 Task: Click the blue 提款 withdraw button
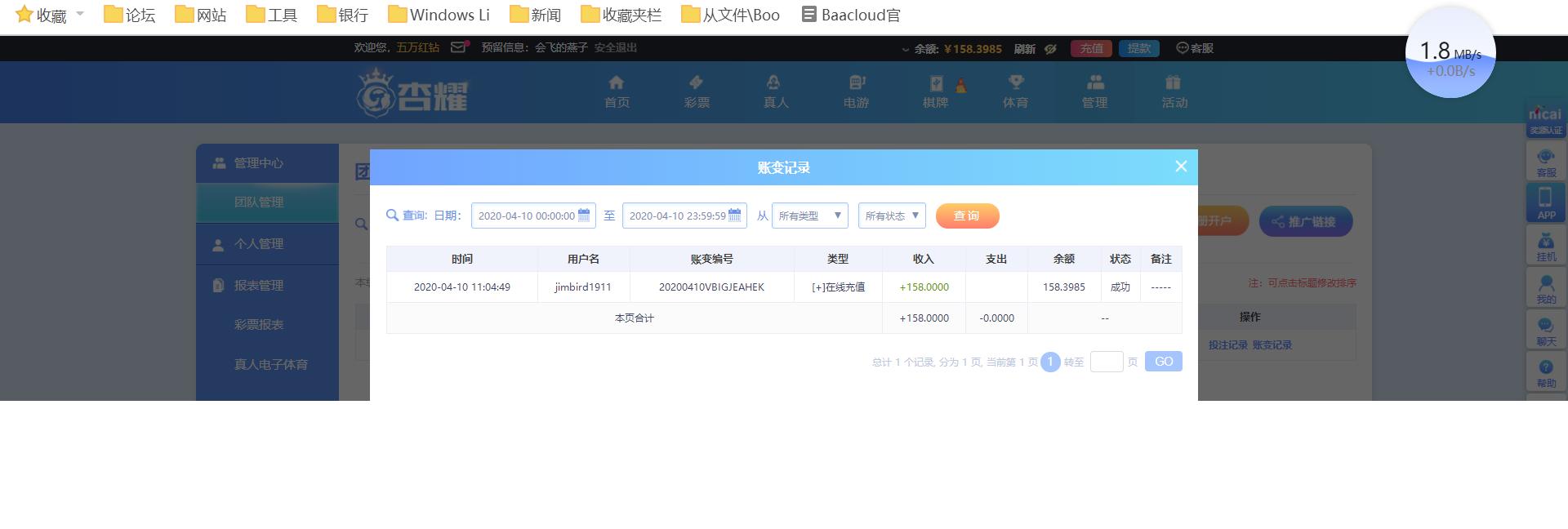click(x=1138, y=48)
